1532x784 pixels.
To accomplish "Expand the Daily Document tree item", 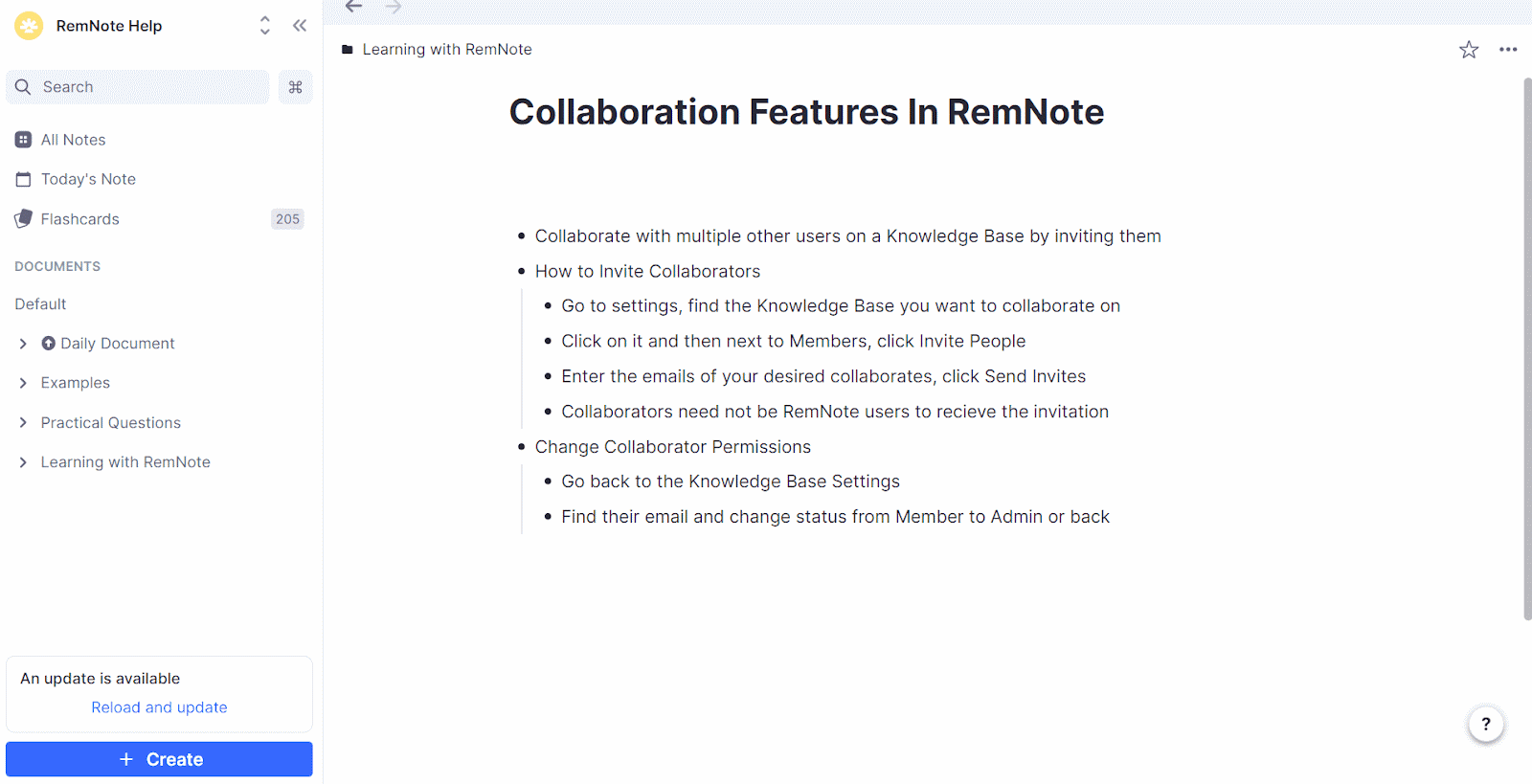I will tap(23, 344).
